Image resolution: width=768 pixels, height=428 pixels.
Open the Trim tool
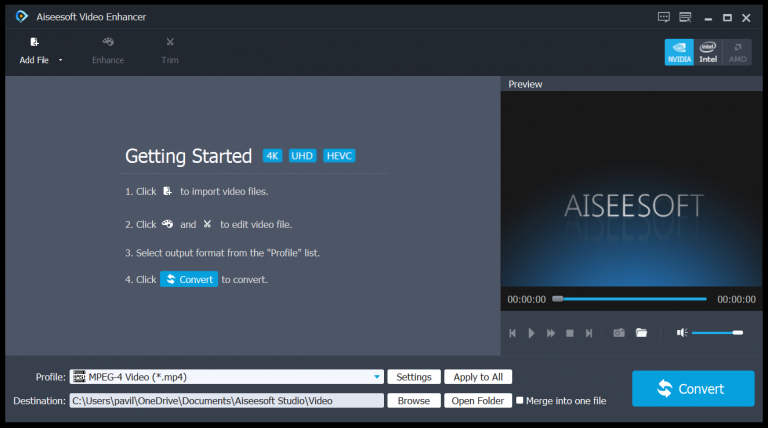170,51
